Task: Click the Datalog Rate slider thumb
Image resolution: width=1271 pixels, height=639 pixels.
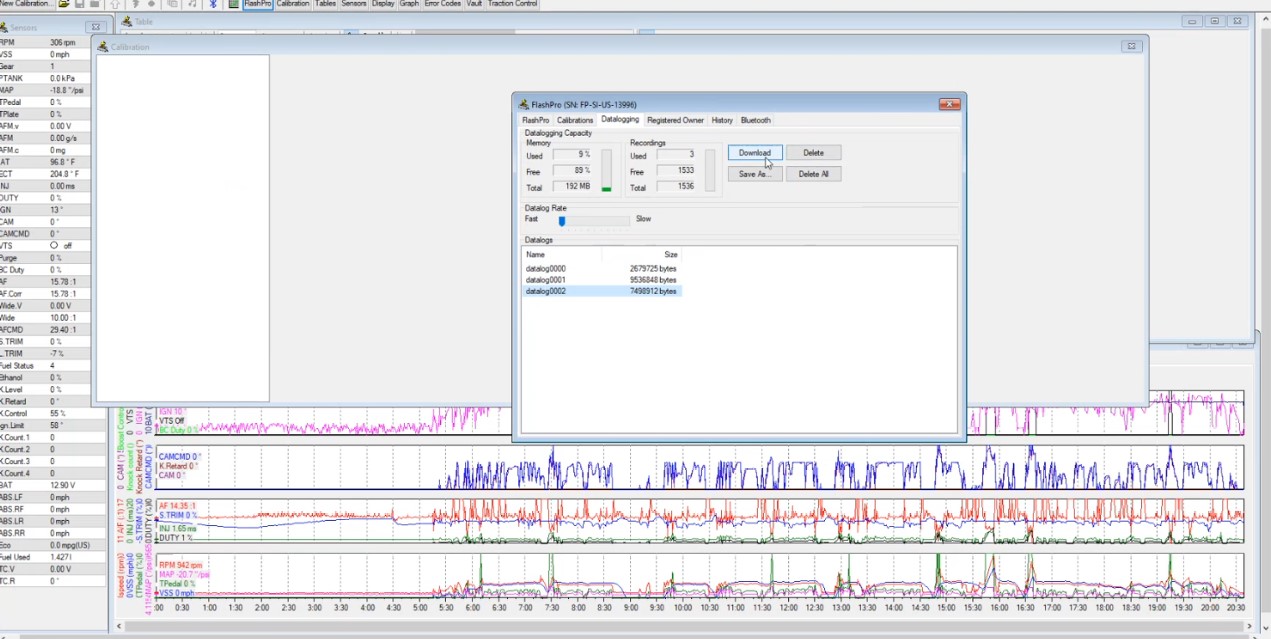Action: coord(562,221)
